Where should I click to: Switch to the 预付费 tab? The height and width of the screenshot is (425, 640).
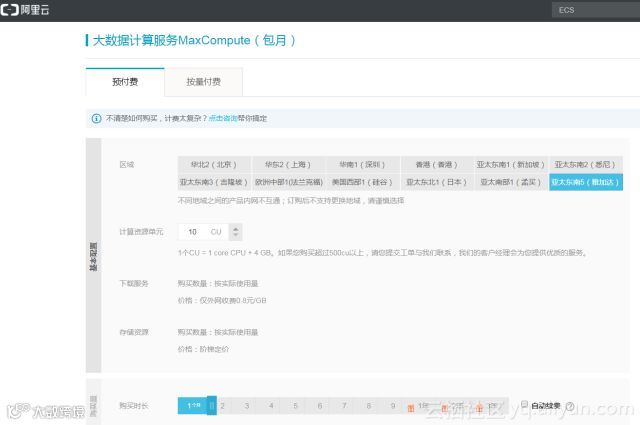pyautogui.click(x=125, y=82)
